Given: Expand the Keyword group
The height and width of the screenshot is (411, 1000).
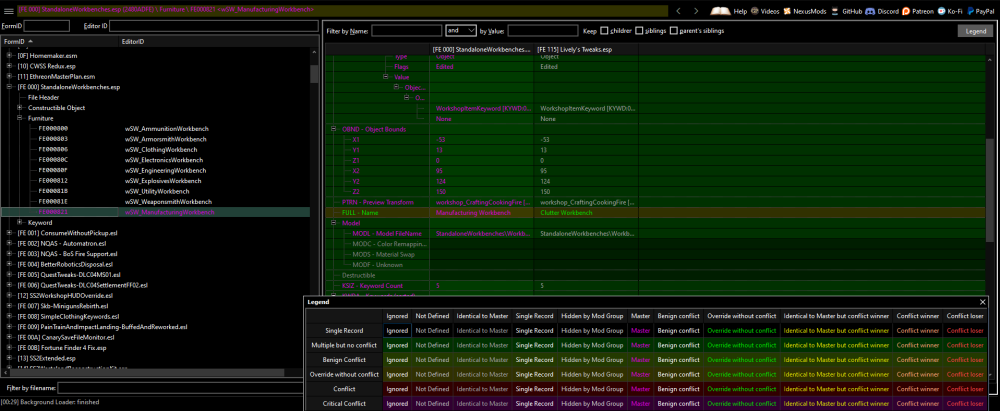Looking at the screenshot, I should coord(20,222).
